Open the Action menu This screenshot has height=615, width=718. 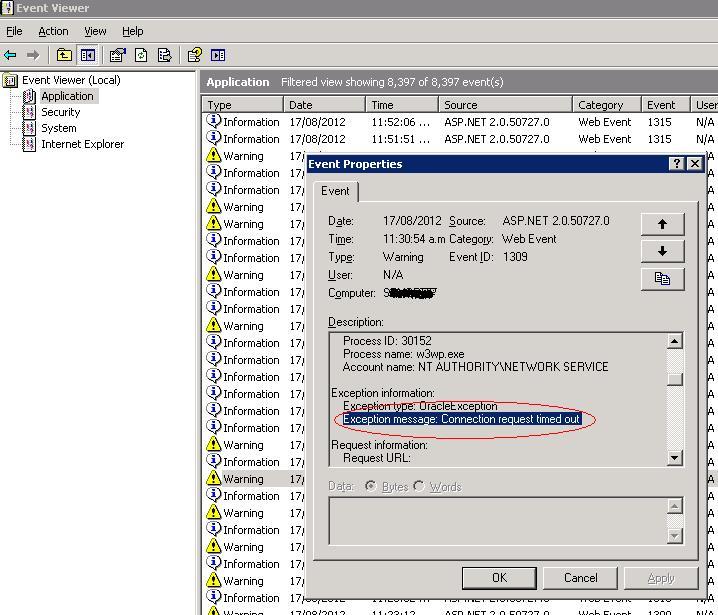pyautogui.click(x=53, y=31)
